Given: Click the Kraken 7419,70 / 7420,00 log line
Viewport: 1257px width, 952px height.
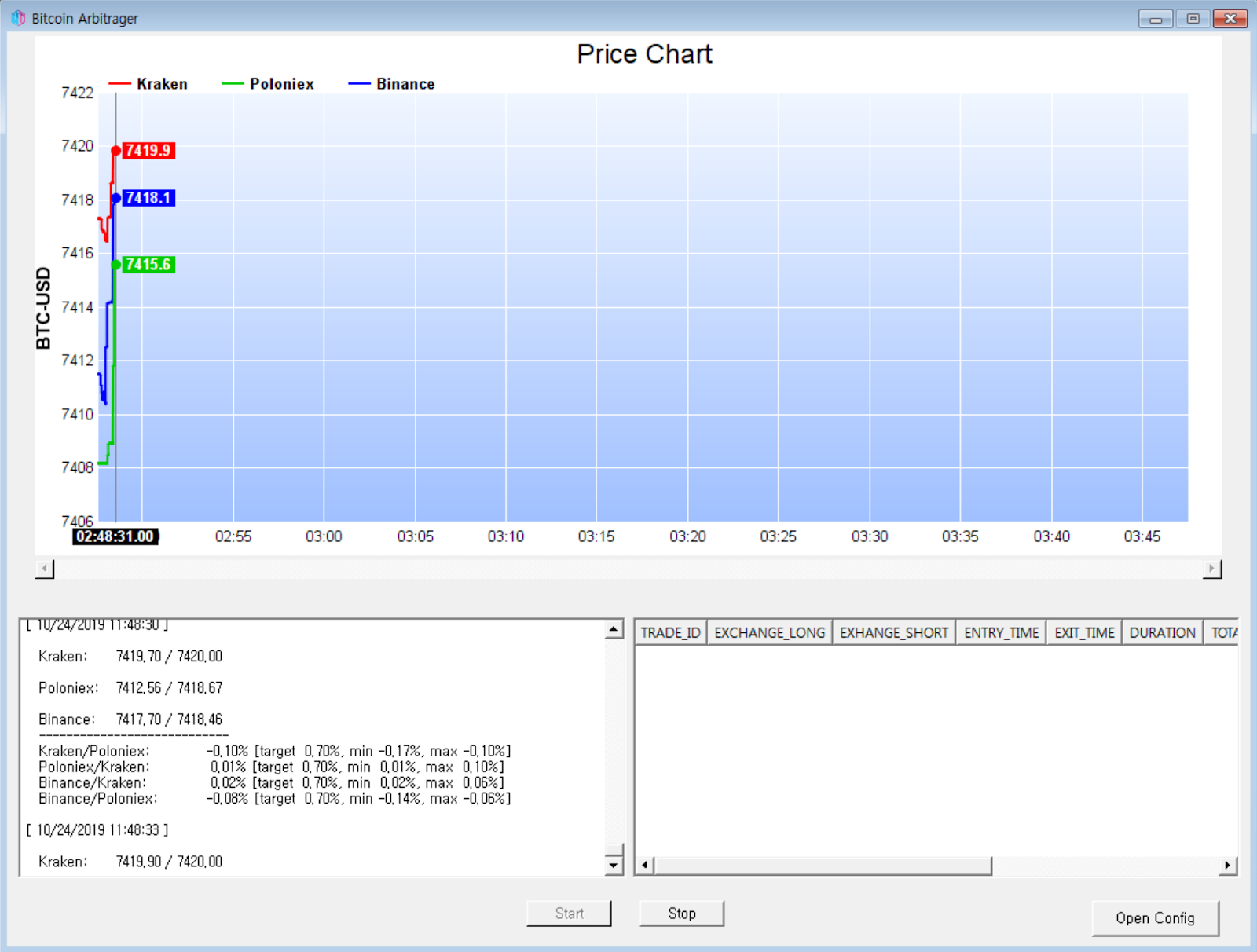Looking at the screenshot, I should [x=130, y=656].
